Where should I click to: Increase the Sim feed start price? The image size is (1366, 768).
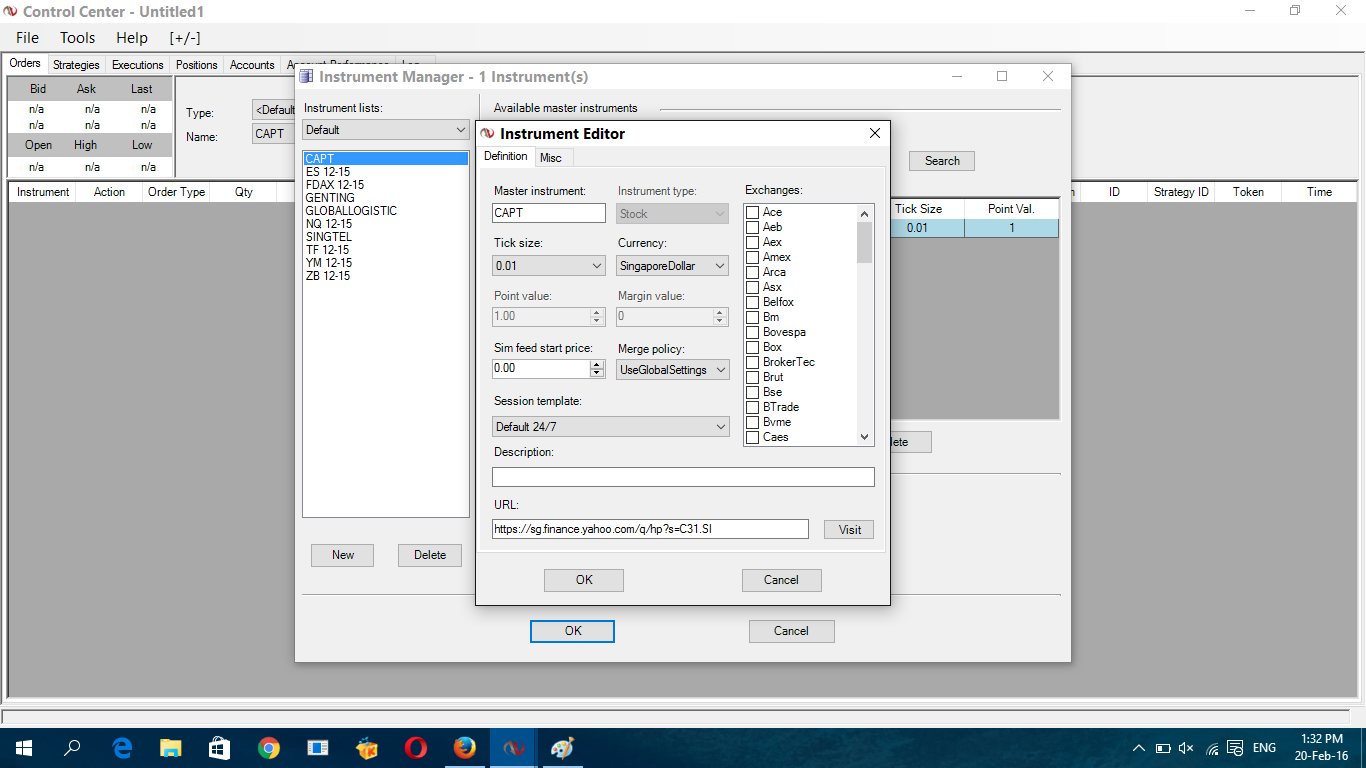tap(597, 364)
